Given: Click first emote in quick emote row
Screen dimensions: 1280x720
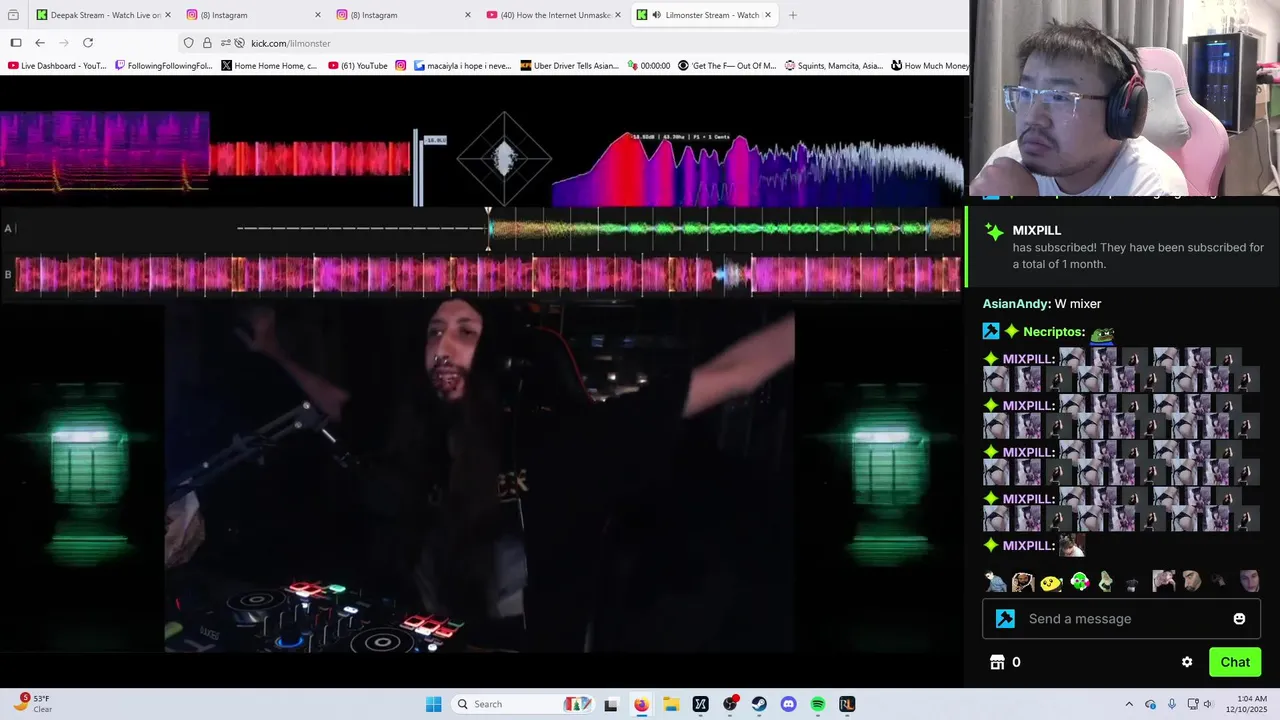Looking at the screenshot, I should click(995, 581).
